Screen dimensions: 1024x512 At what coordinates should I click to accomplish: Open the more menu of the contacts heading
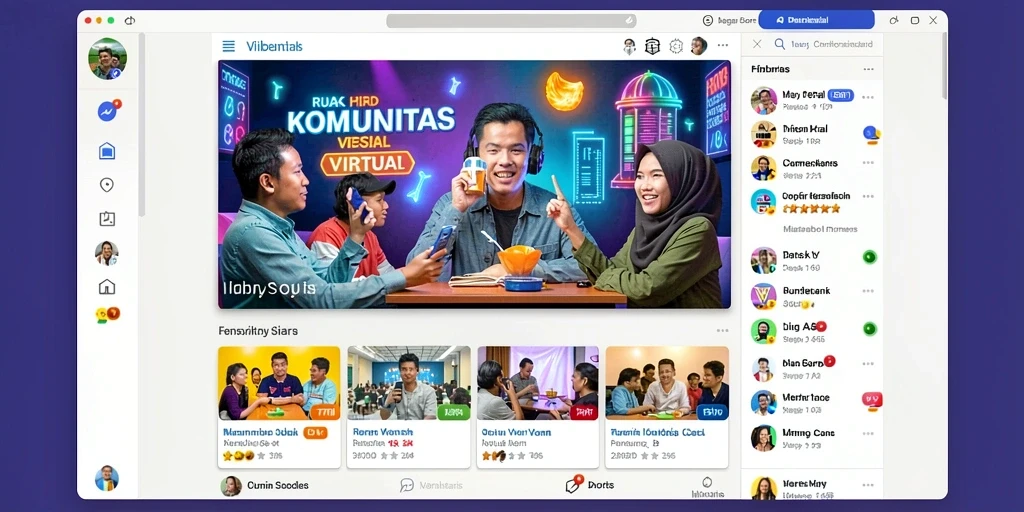pyautogui.click(x=868, y=69)
